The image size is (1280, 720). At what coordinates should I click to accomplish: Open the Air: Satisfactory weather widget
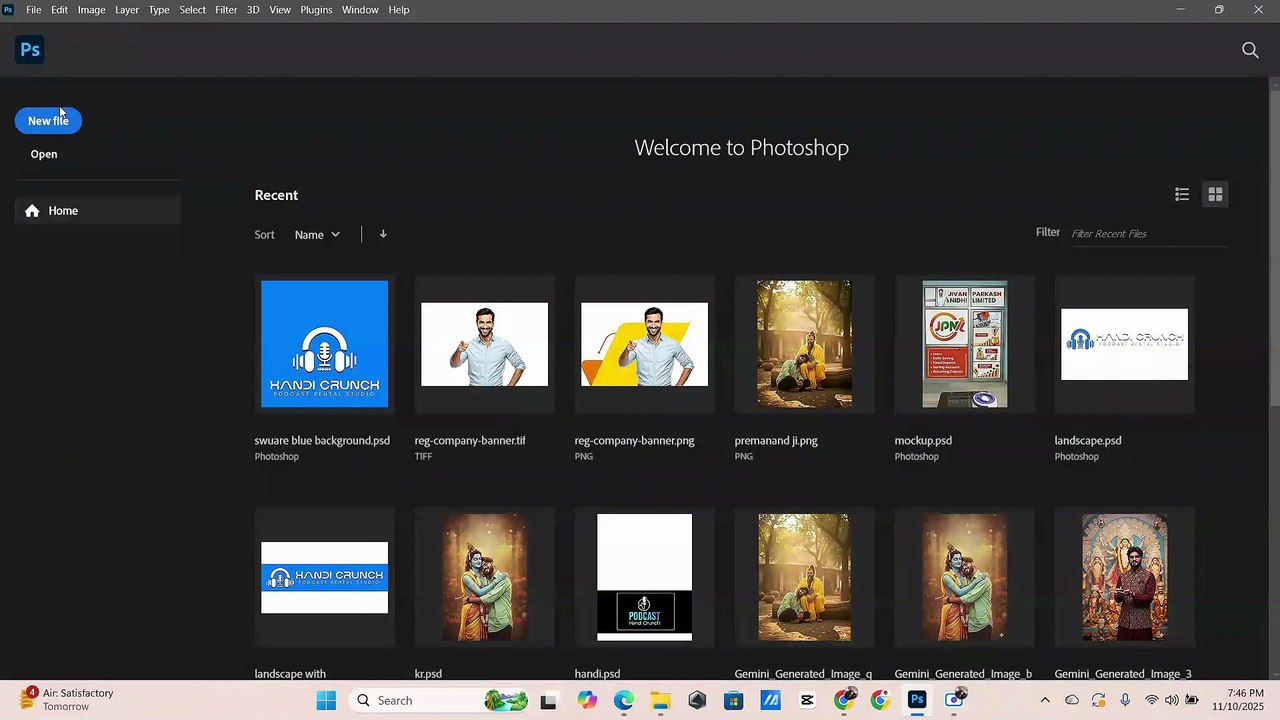coord(67,700)
